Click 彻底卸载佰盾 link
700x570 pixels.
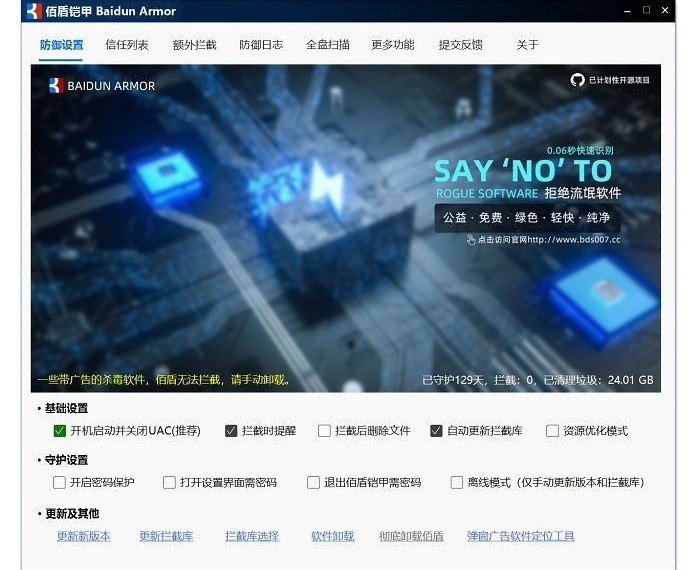click(x=411, y=536)
